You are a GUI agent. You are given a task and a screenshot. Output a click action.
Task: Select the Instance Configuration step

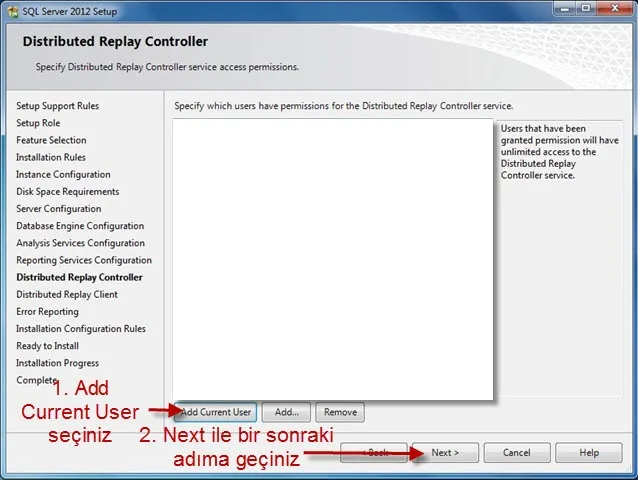[63, 174]
